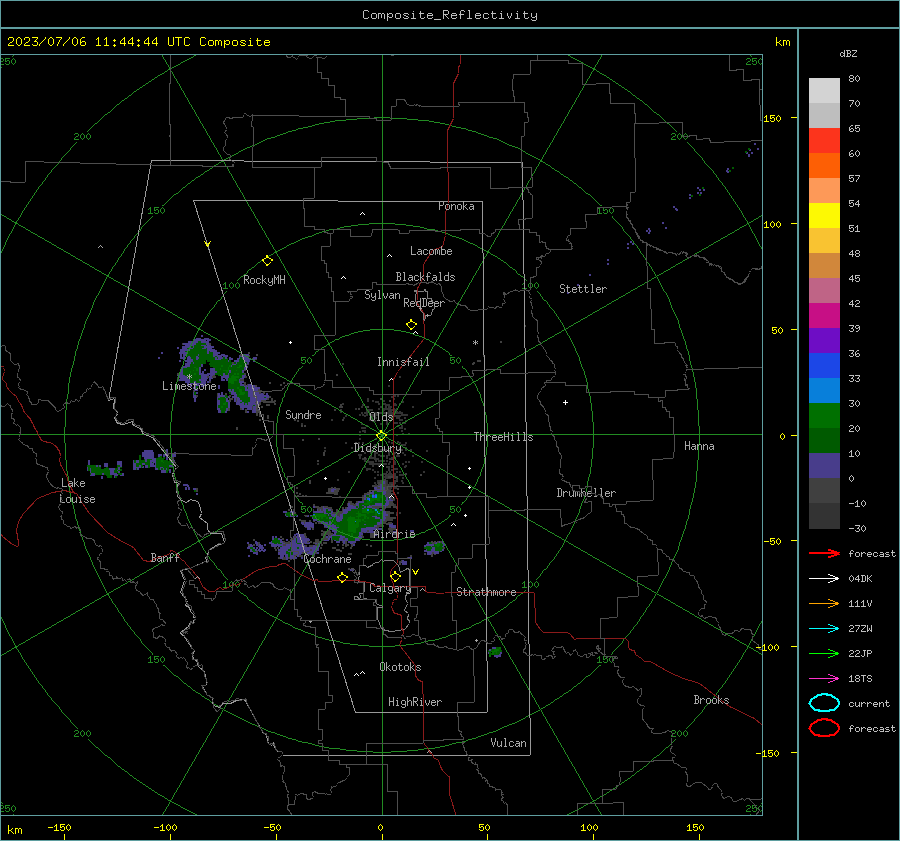Click the yellow diamond marker below RedDeer
The image size is (900, 841).
click(411, 325)
